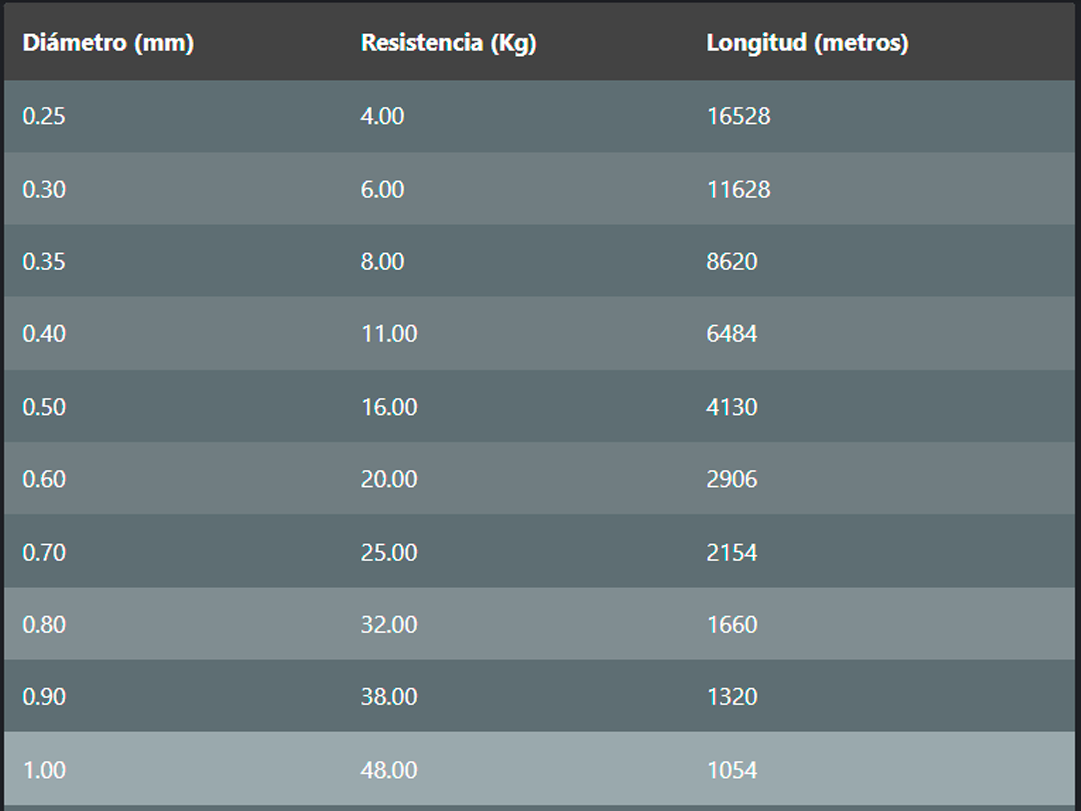Click the 8620 length value

(x=732, y=261)
